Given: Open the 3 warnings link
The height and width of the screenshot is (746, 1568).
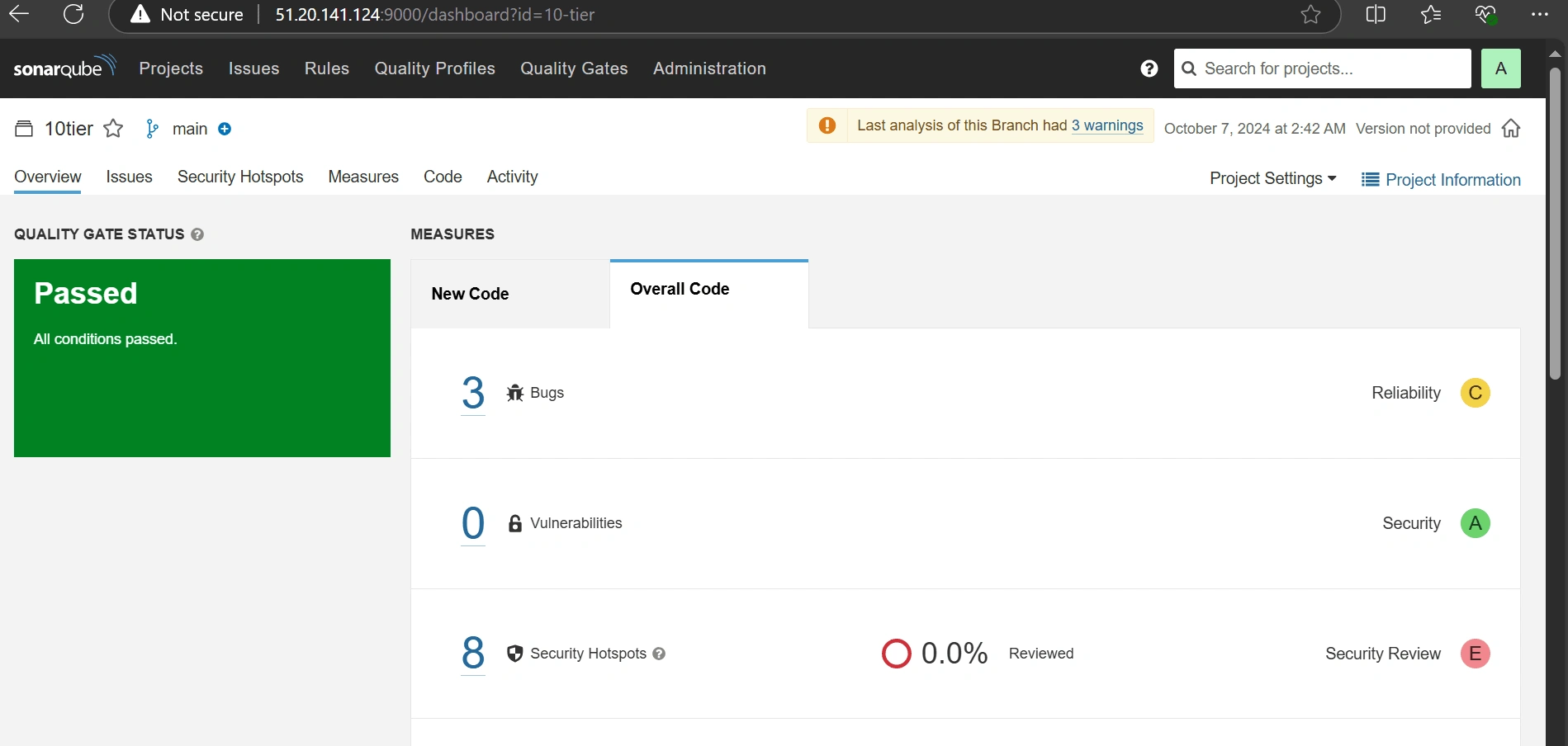Looking at the screenshot, I should pos(1107,125).
